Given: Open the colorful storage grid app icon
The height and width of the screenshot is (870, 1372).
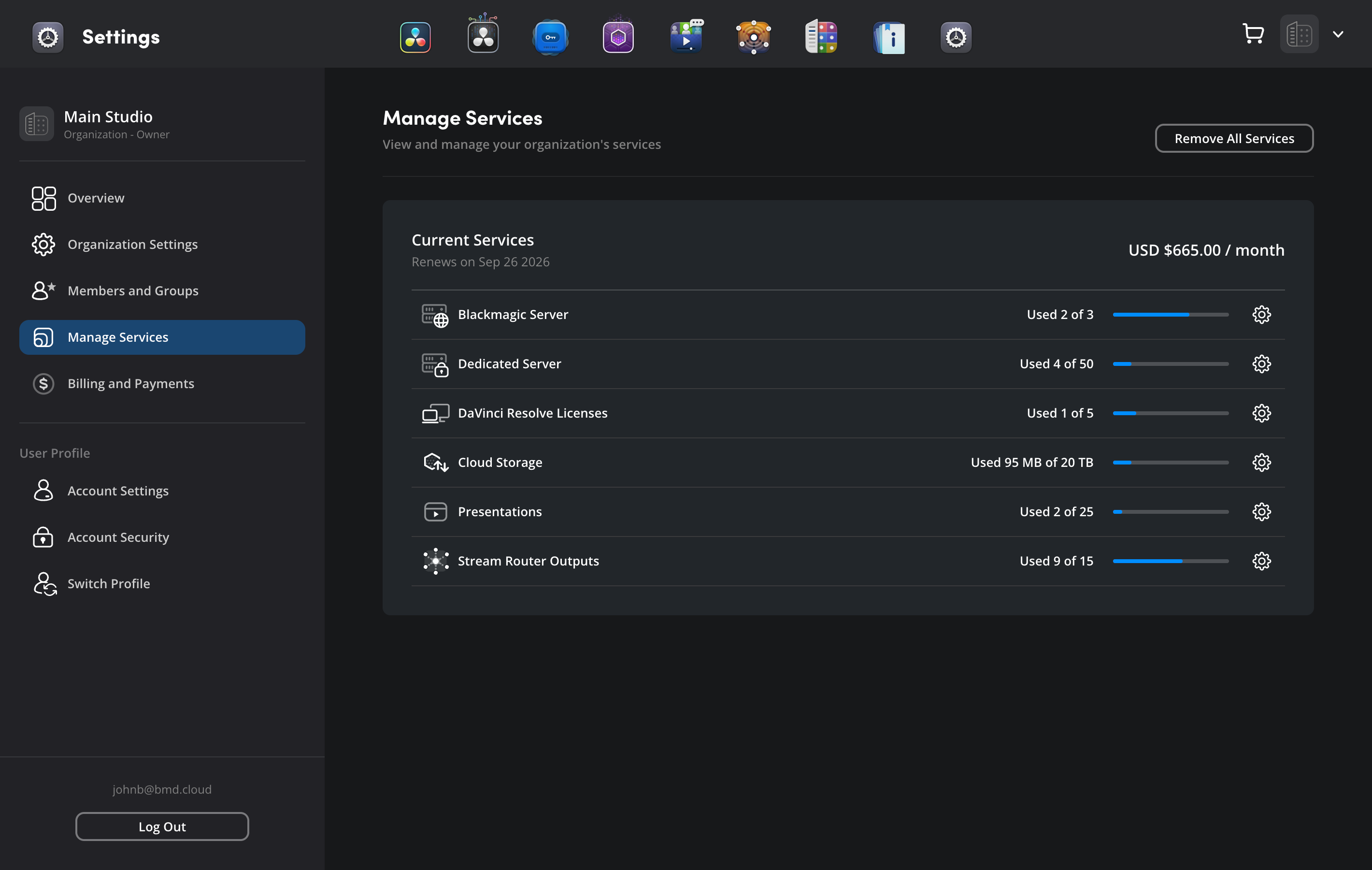Looking at the screenshot, I should (821, 36).
